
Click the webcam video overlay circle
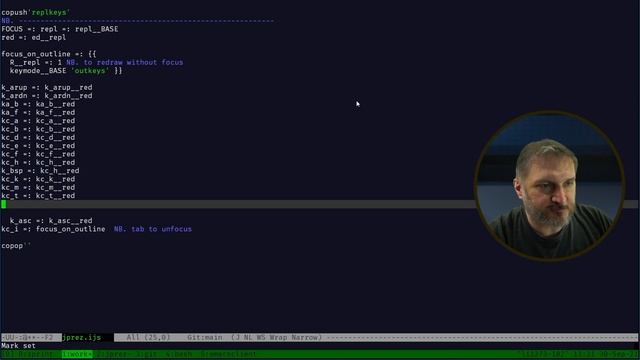(x=549, y=186)
